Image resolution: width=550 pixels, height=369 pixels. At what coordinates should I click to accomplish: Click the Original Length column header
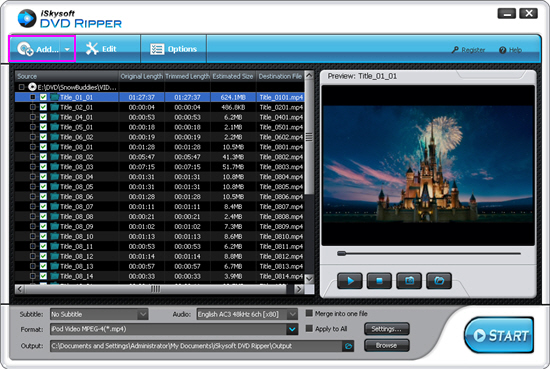click(141, 76)
